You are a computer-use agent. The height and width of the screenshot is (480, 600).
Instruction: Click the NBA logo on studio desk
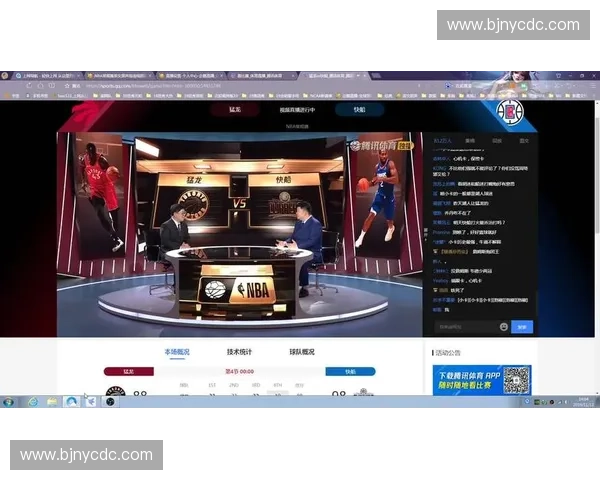coord(226,290)
